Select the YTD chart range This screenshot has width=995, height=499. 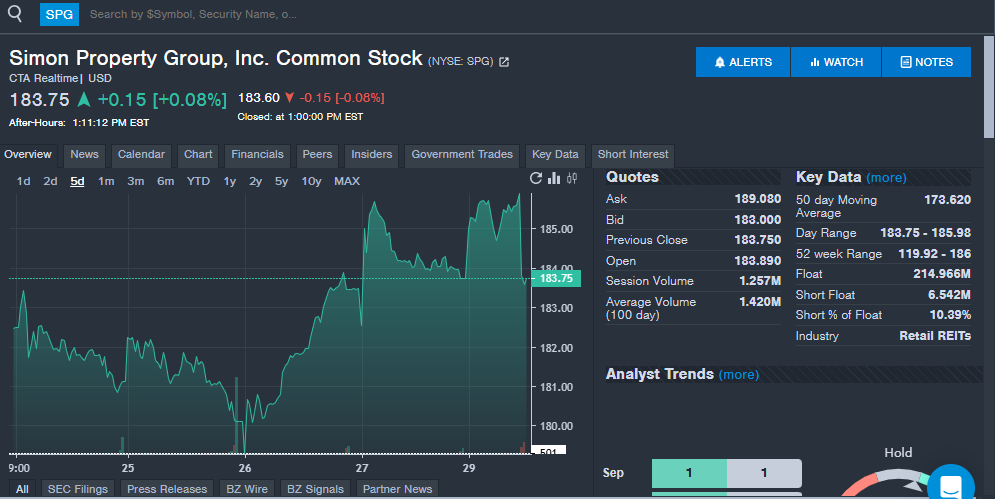click(x=198, y=181)
